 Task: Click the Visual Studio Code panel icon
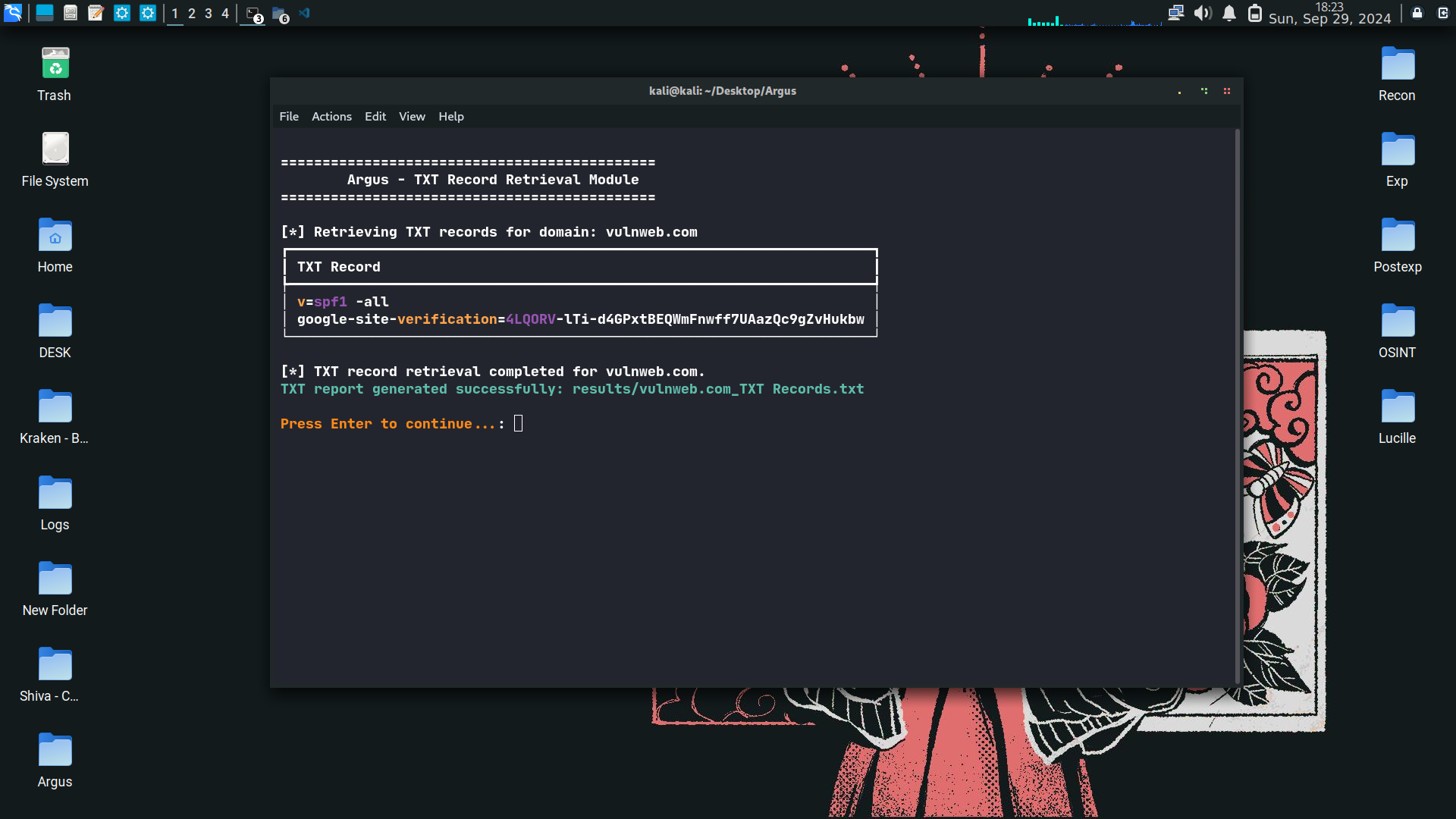(x=305, y=13)
